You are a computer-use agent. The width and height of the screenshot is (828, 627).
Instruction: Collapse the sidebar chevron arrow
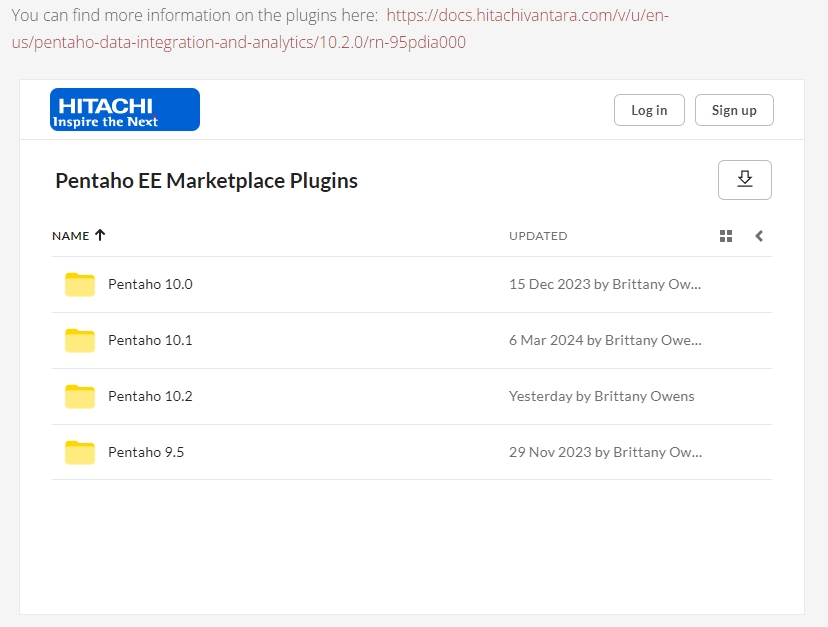click(759, 236)
